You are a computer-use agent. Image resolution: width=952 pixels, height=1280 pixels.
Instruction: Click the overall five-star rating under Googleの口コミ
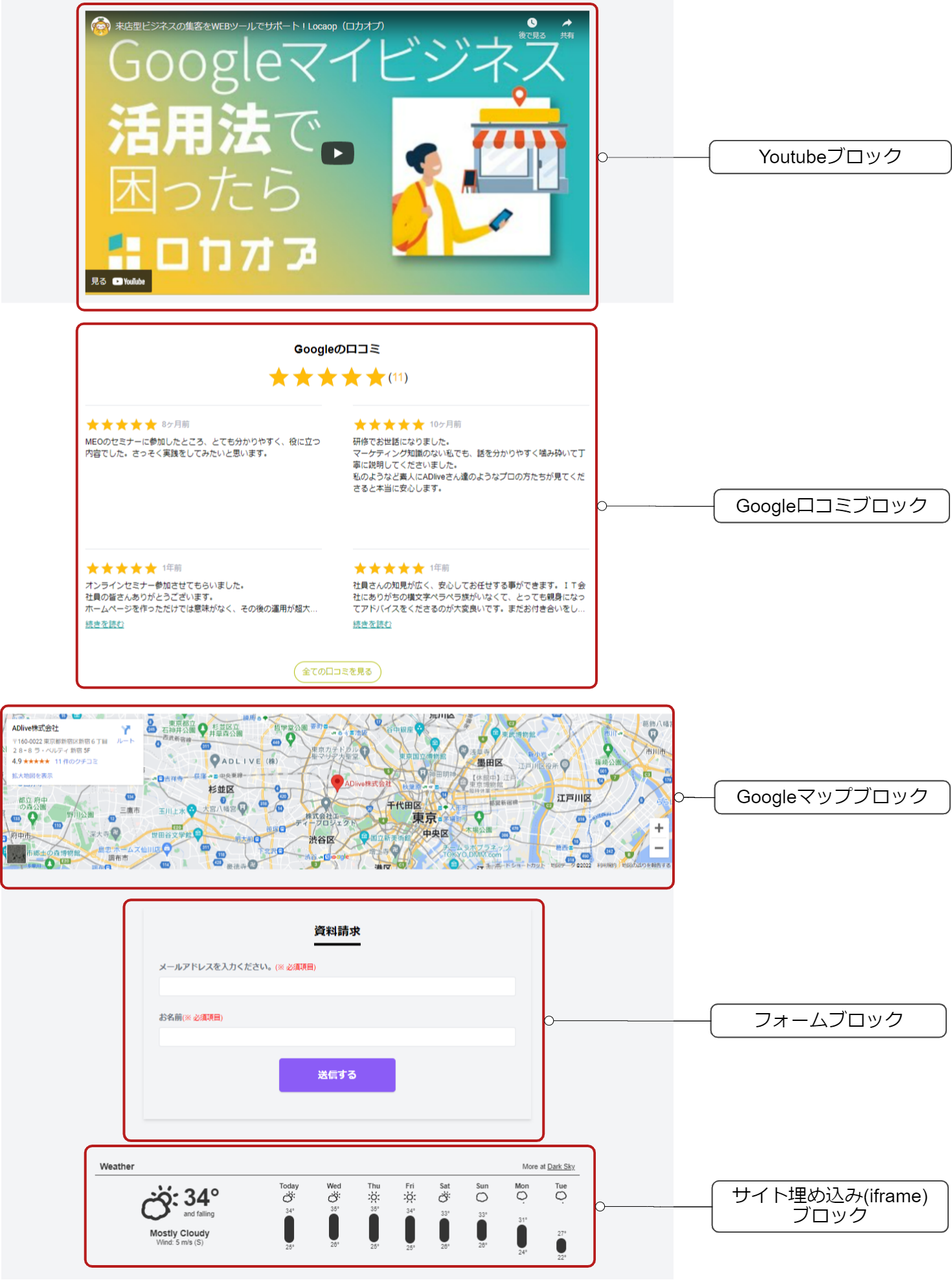[327, 377]
